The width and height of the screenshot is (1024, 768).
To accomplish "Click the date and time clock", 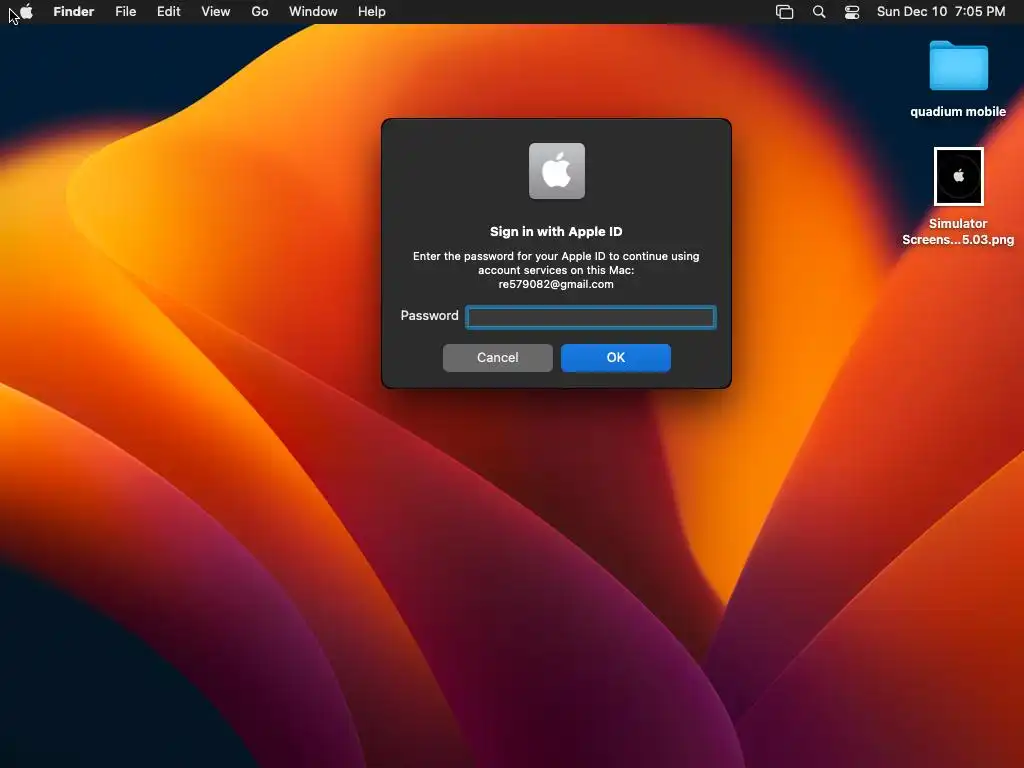I will click(940, 12).
